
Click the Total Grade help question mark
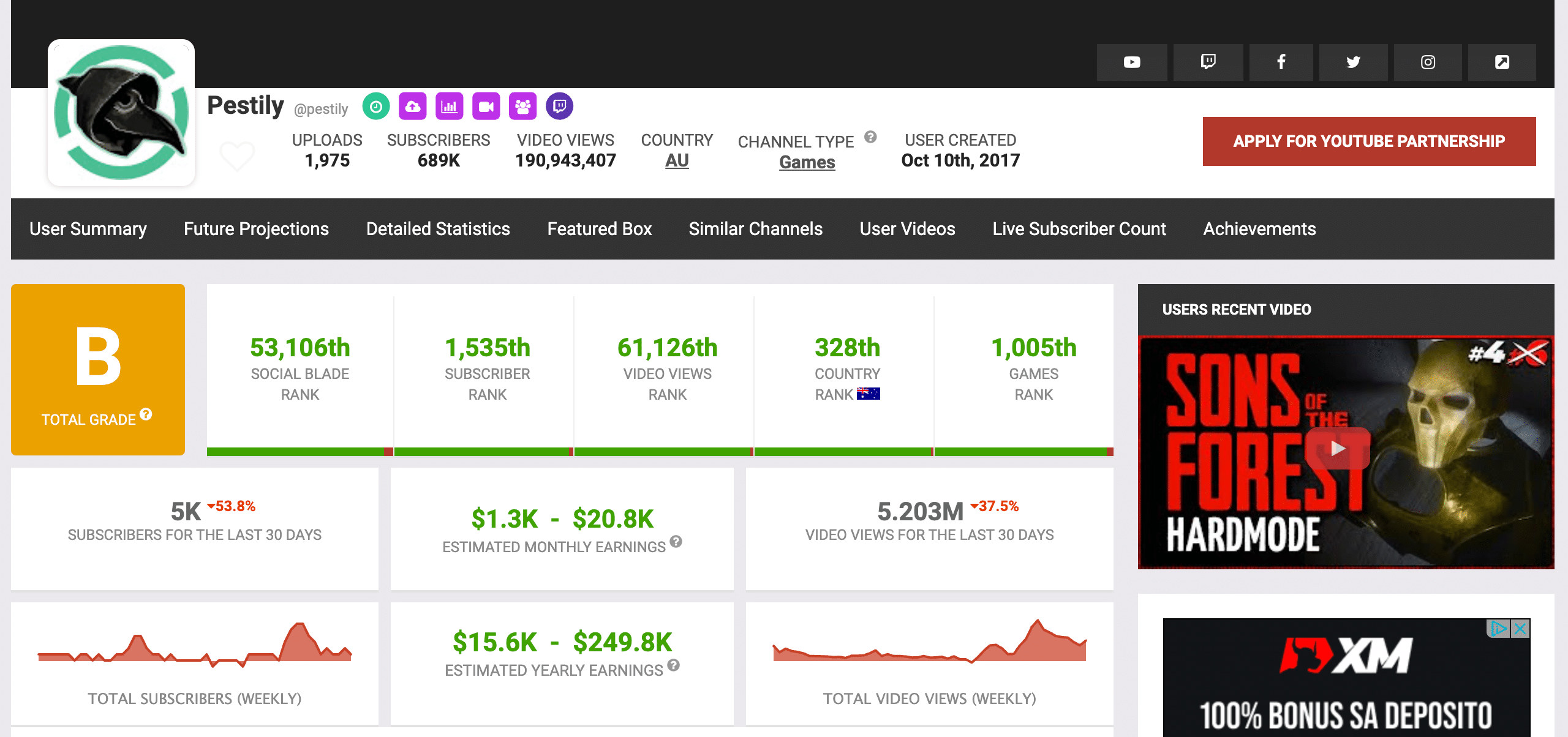(x=146, y=414)
